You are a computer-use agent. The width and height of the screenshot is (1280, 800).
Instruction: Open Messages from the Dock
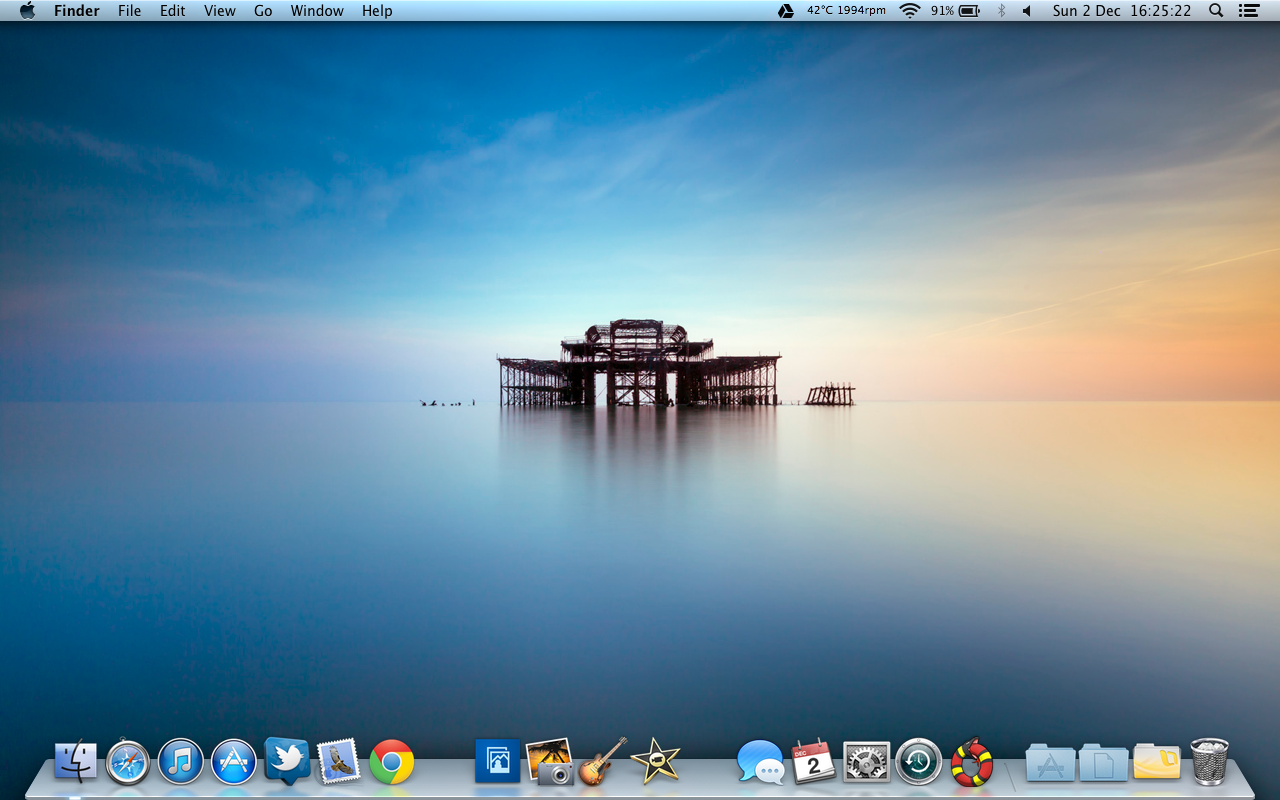coord(761,762)
